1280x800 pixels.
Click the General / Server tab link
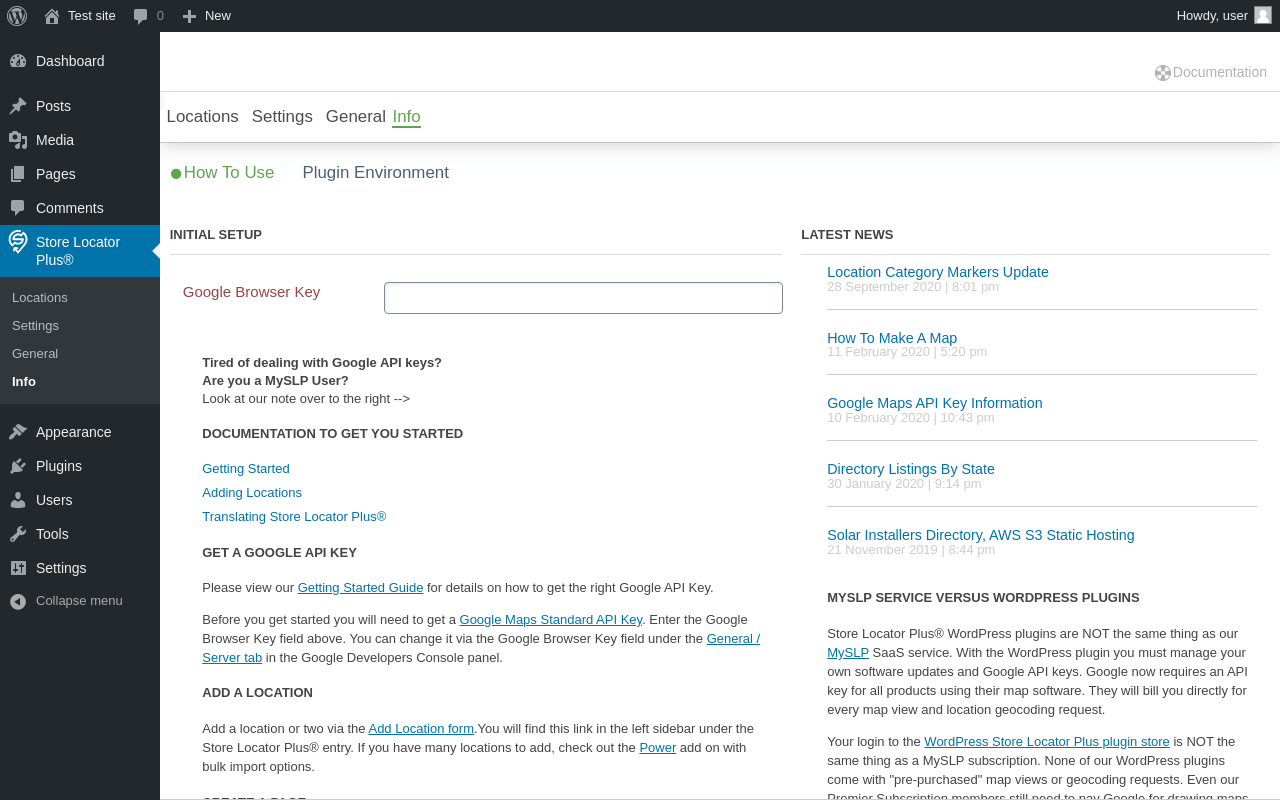(733, 639)
